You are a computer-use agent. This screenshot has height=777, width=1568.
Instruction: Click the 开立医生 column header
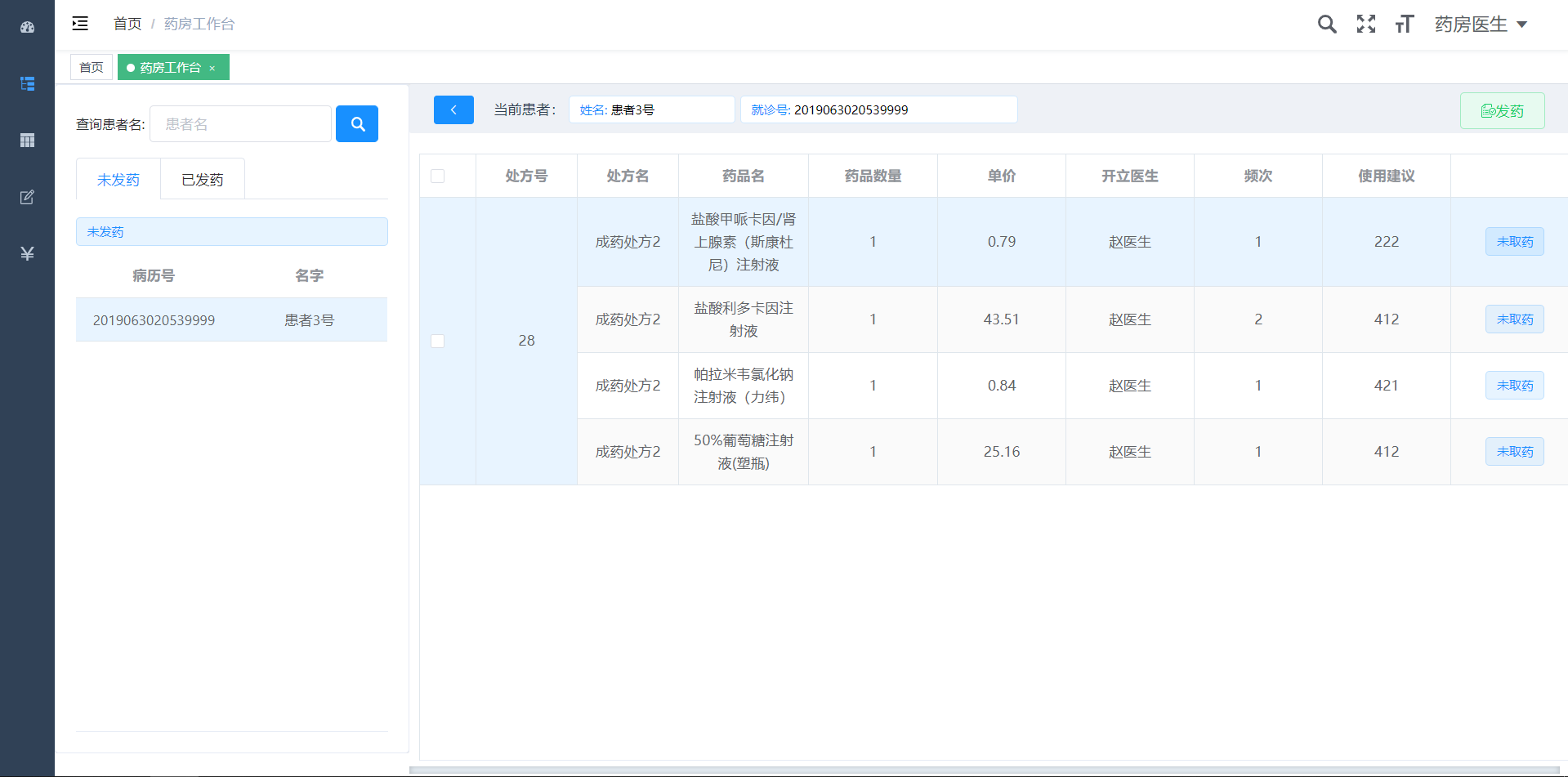click(1130, 176)
